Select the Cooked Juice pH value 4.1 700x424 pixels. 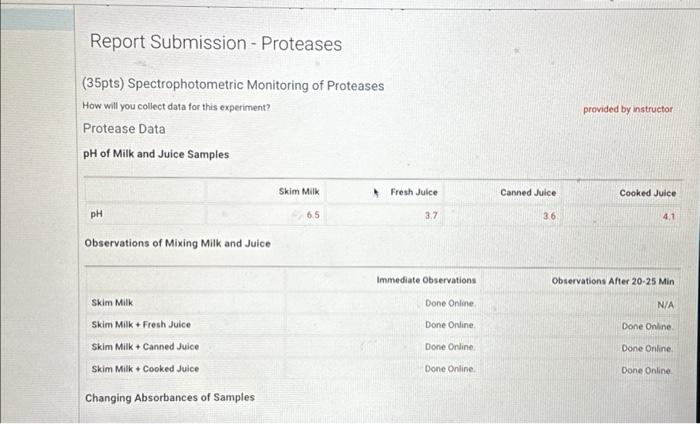coord(670,217)
